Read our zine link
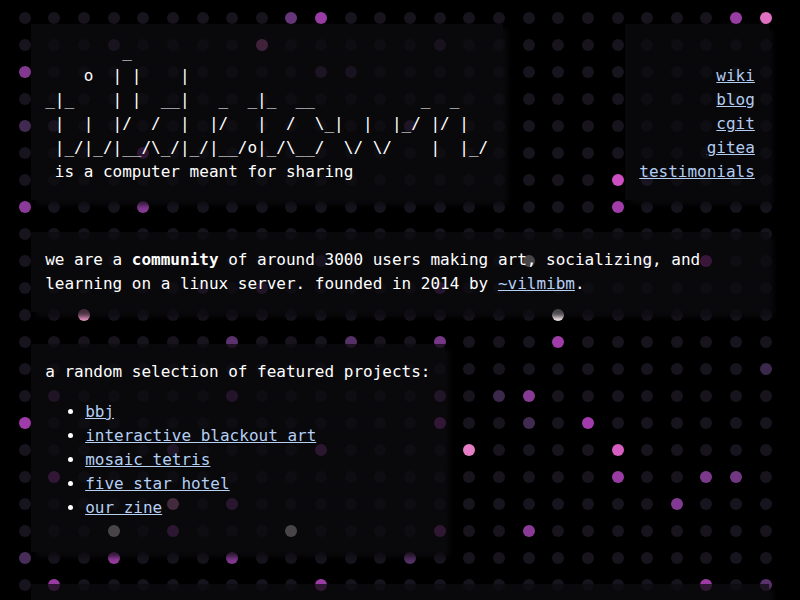Screen dimensions: 800x600 [x=123, y=508]
